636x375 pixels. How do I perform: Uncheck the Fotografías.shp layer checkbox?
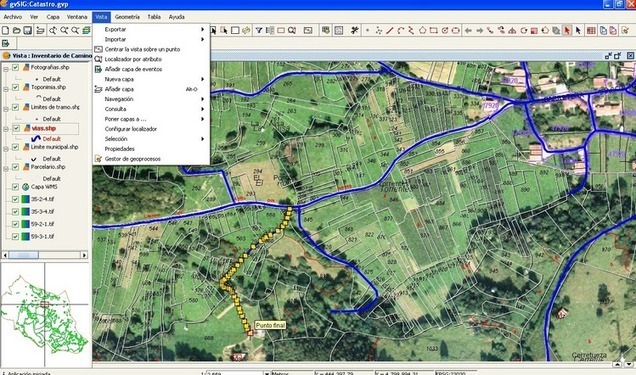(15, 67)
